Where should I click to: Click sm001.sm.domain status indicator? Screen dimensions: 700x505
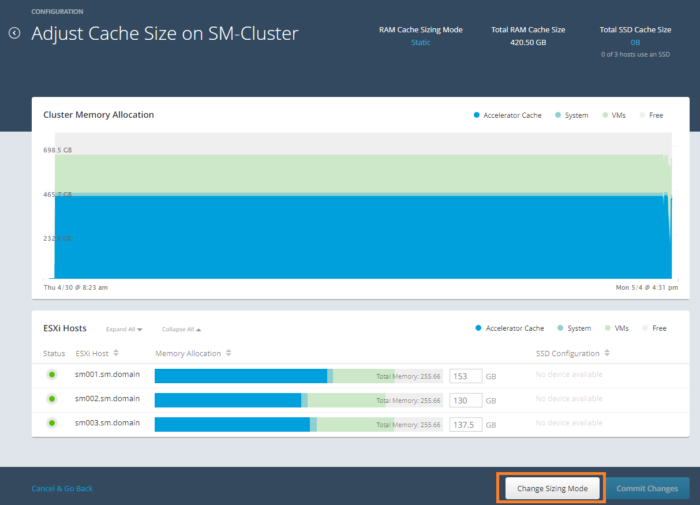pyautogui.click(x=52, y=375)
